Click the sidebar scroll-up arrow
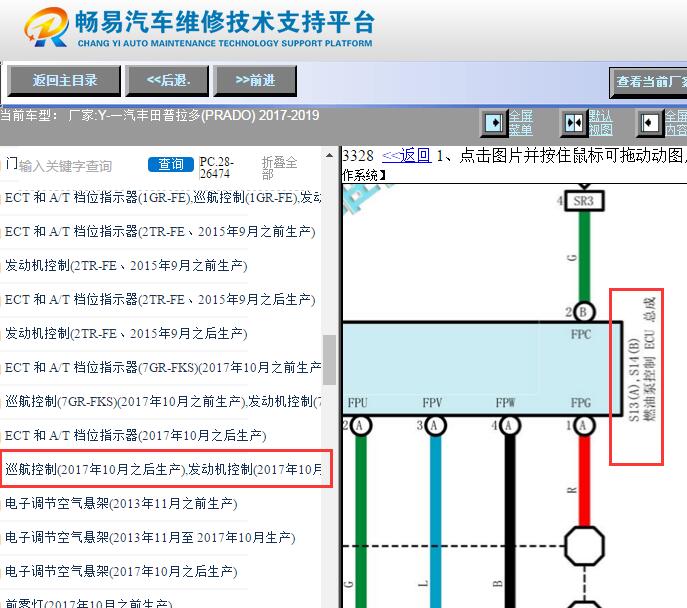This screenshot has width=687, height=608. tap(329, 156)
